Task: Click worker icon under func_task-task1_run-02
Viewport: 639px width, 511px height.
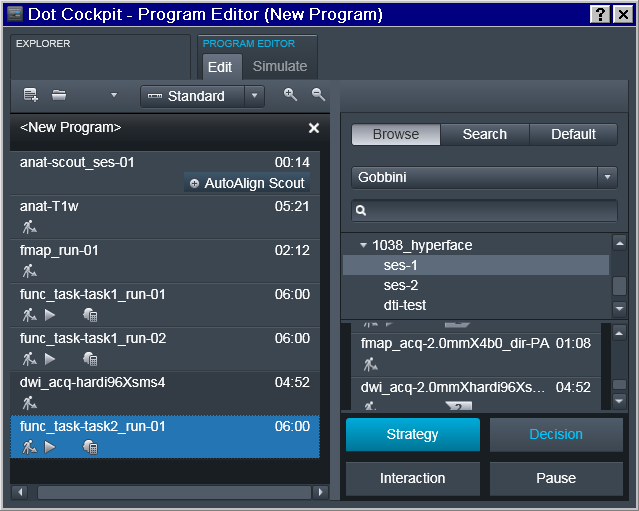Action: 29,359
